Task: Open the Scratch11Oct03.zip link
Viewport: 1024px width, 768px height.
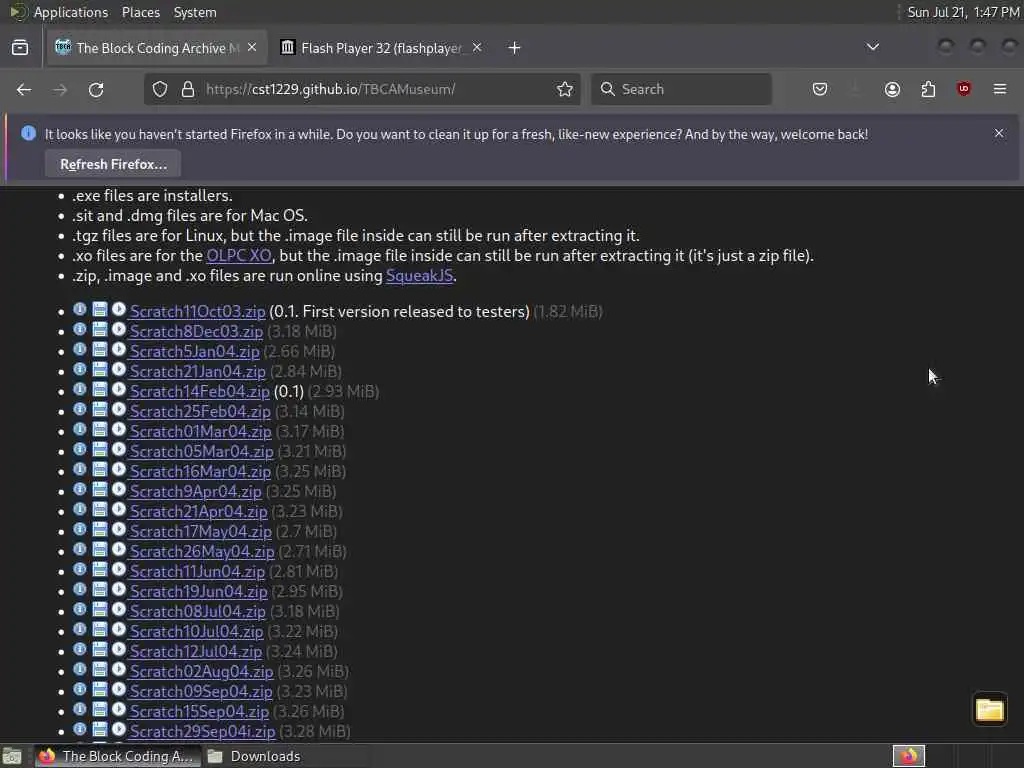Action: click(x=197, y=312)
